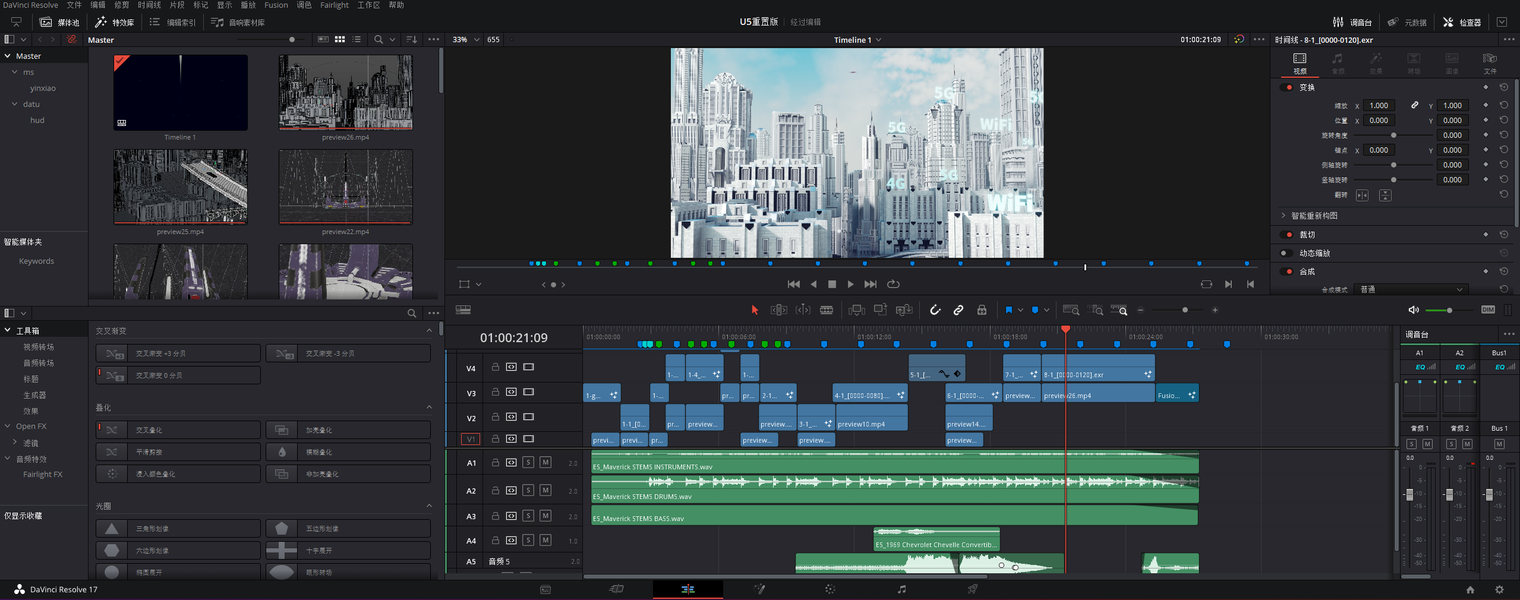Toggle the zoom link chain in inspector
1520x600 pixels.
tap(1415, 105)
